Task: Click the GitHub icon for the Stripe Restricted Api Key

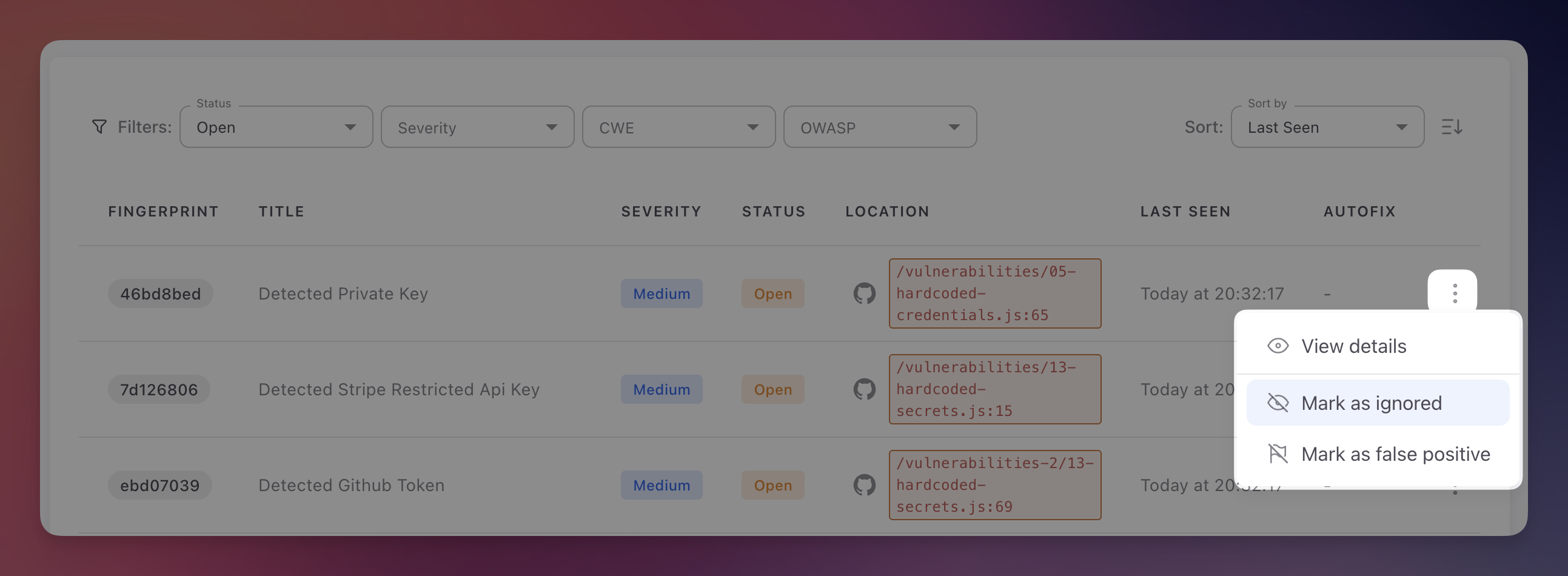Action: point(865,389)
